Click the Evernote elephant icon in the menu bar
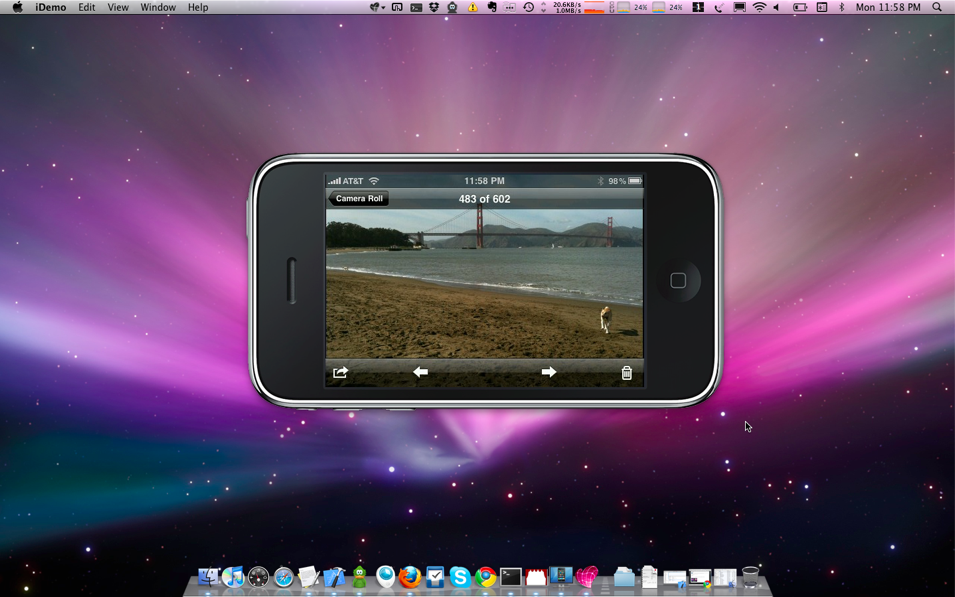This screenshot has width=955, height=597. [x=492, y=7]
